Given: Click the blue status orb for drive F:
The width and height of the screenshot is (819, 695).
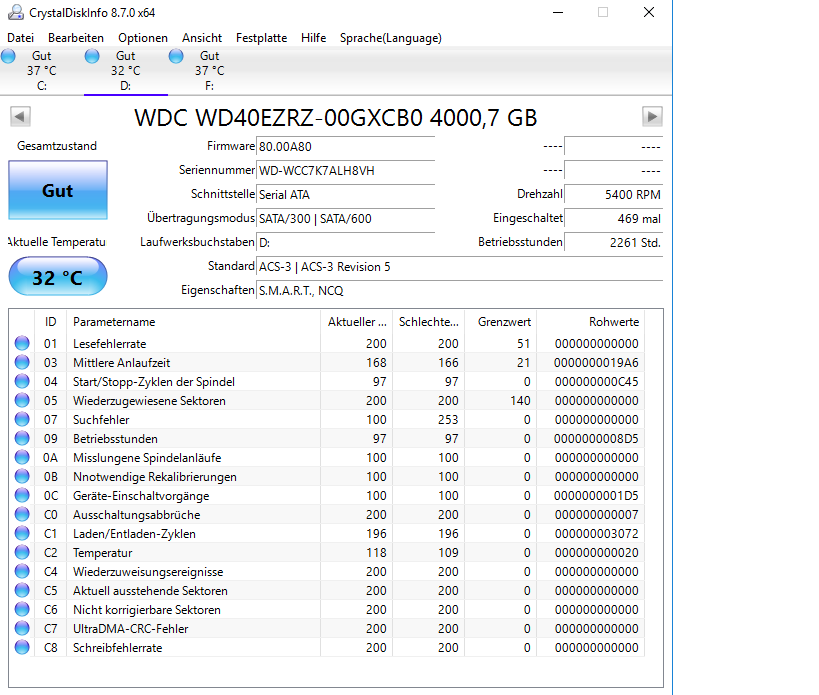Looking at the screenshot, I should [x=176, y=56].
